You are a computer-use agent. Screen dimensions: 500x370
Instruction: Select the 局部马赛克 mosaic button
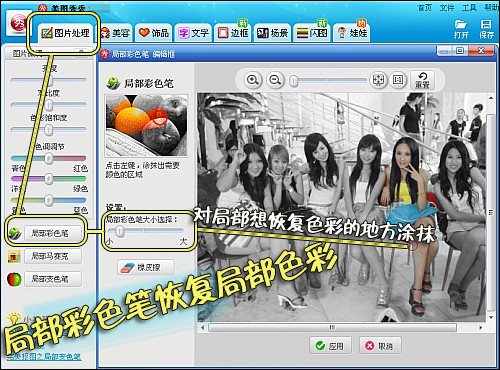click(53, 256)
